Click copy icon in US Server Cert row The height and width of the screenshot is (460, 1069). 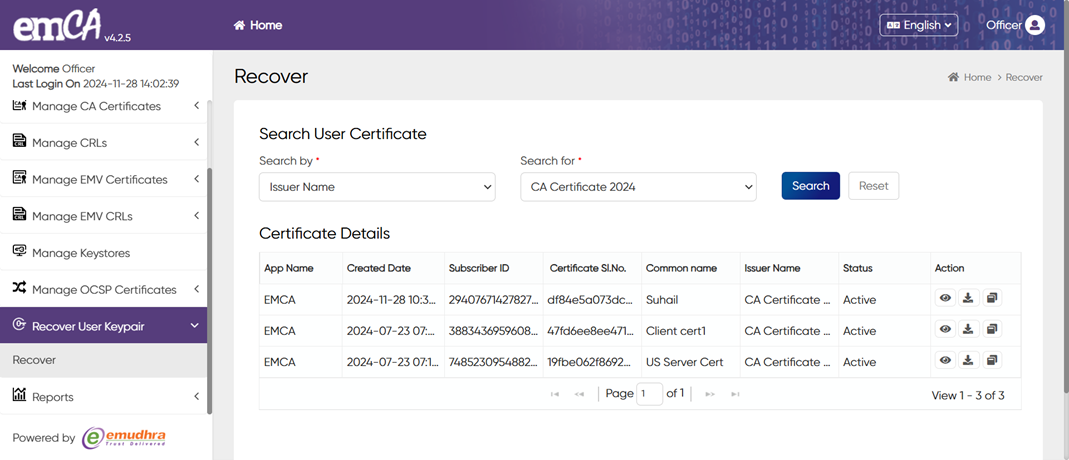pos(991,360)
